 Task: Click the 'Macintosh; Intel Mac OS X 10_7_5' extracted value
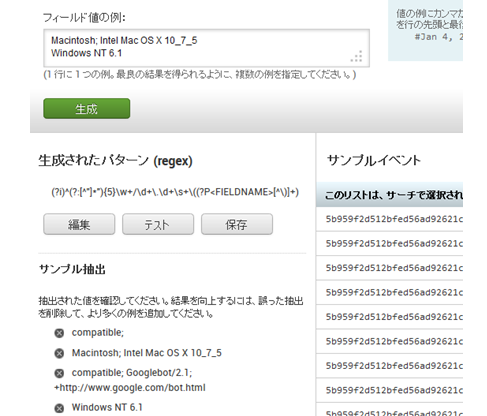(147, 353)
